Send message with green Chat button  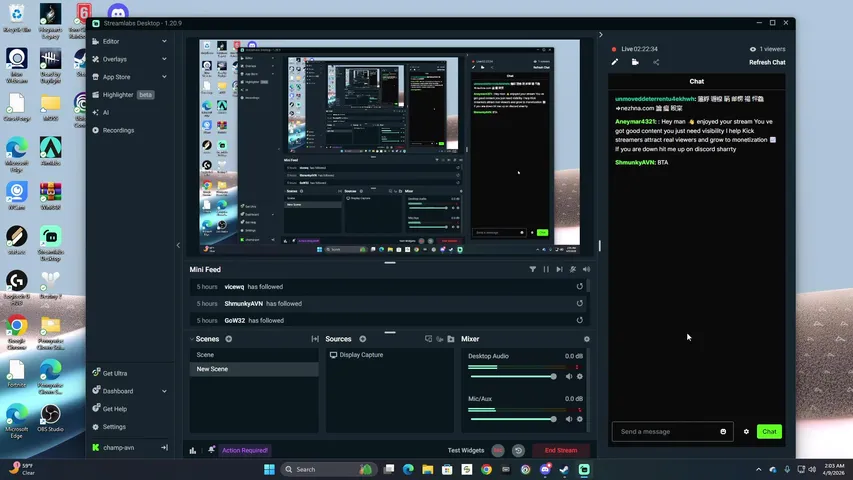coord(769,432)
